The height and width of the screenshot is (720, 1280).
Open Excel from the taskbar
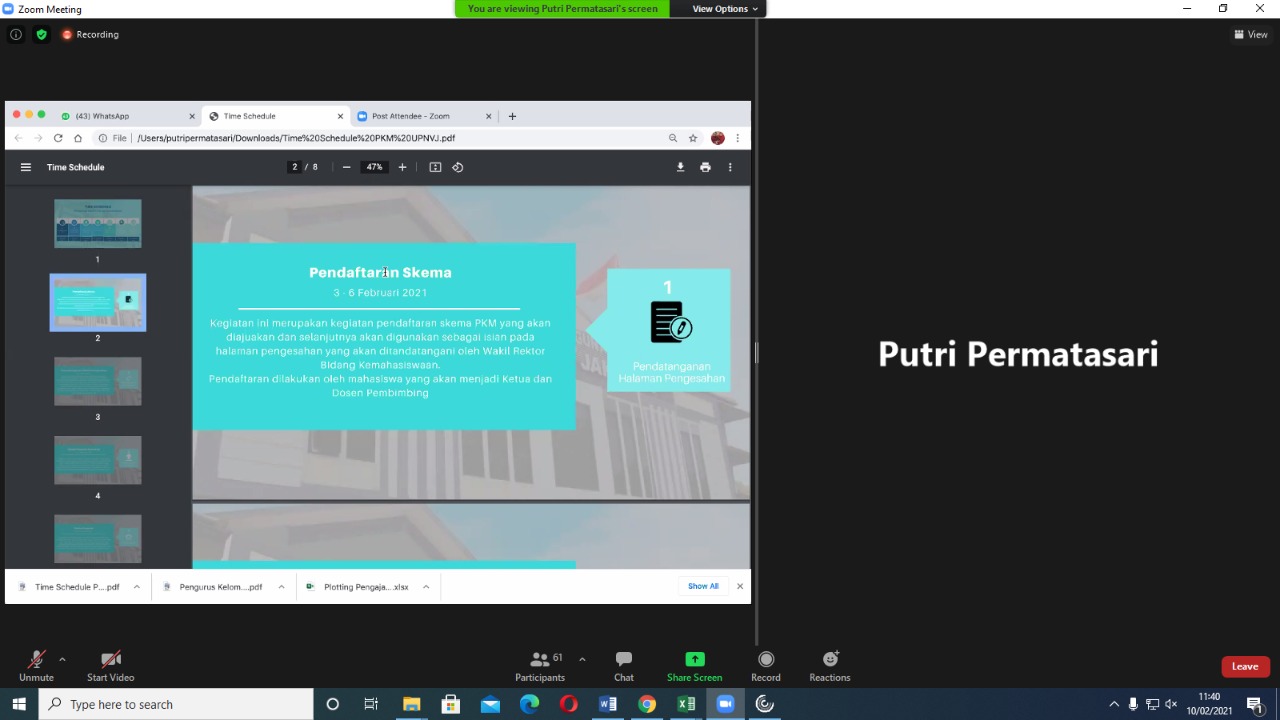686,704
